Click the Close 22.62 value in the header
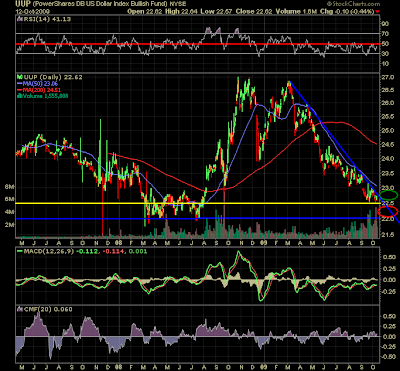 pos(254,11)
